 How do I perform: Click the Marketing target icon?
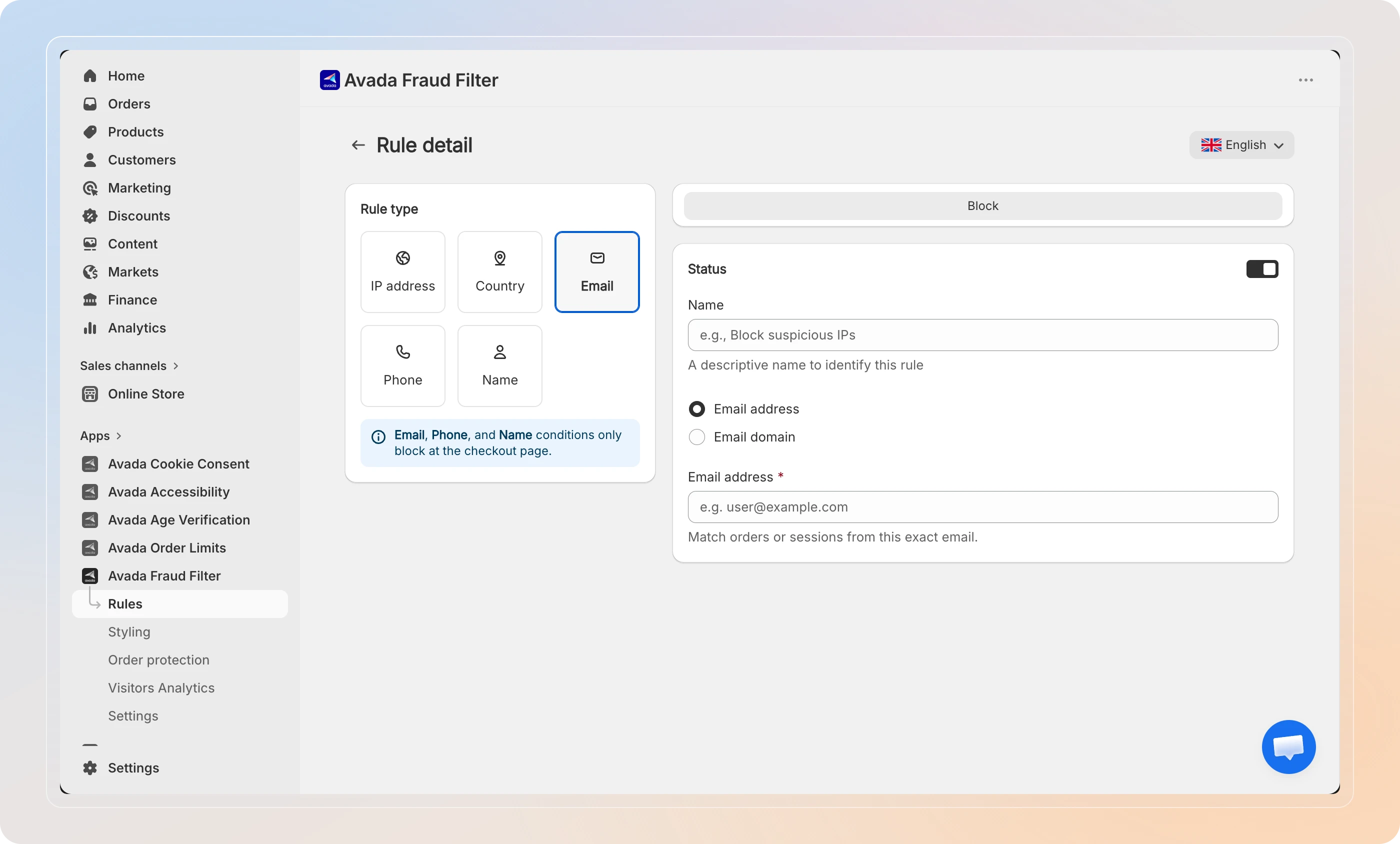pos(90,187)
